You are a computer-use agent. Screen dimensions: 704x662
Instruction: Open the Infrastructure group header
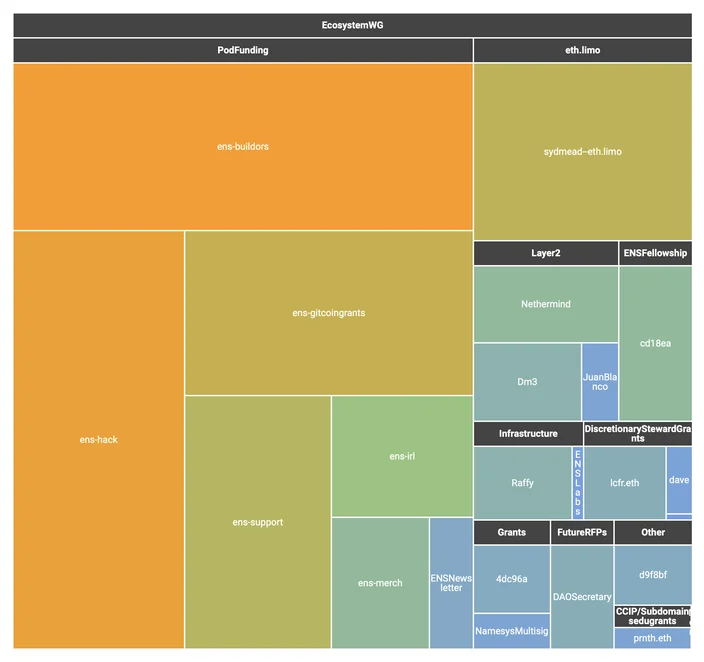(x=528, y=434)
